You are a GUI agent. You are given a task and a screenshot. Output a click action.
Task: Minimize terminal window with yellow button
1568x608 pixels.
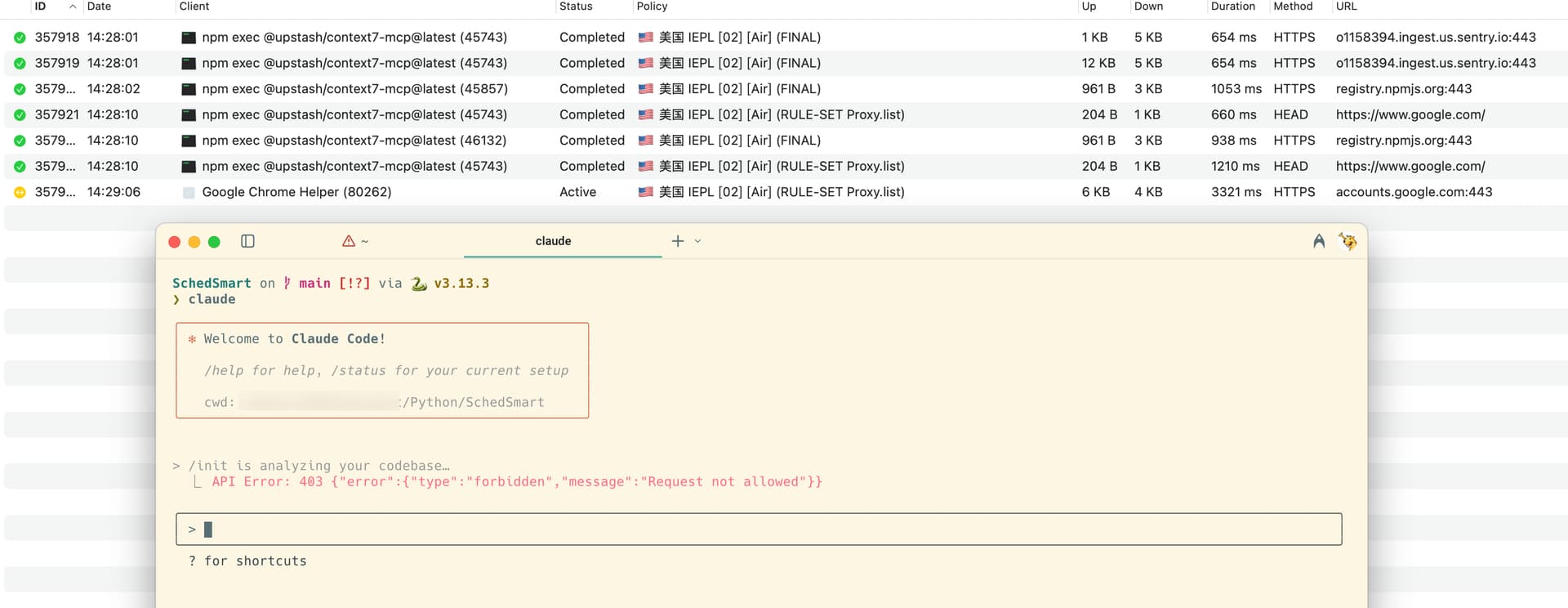194,242
